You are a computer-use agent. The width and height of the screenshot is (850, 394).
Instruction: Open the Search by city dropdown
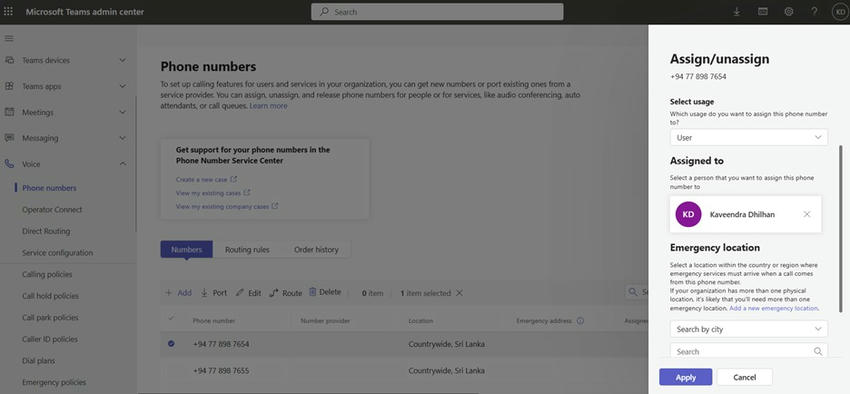749,329
